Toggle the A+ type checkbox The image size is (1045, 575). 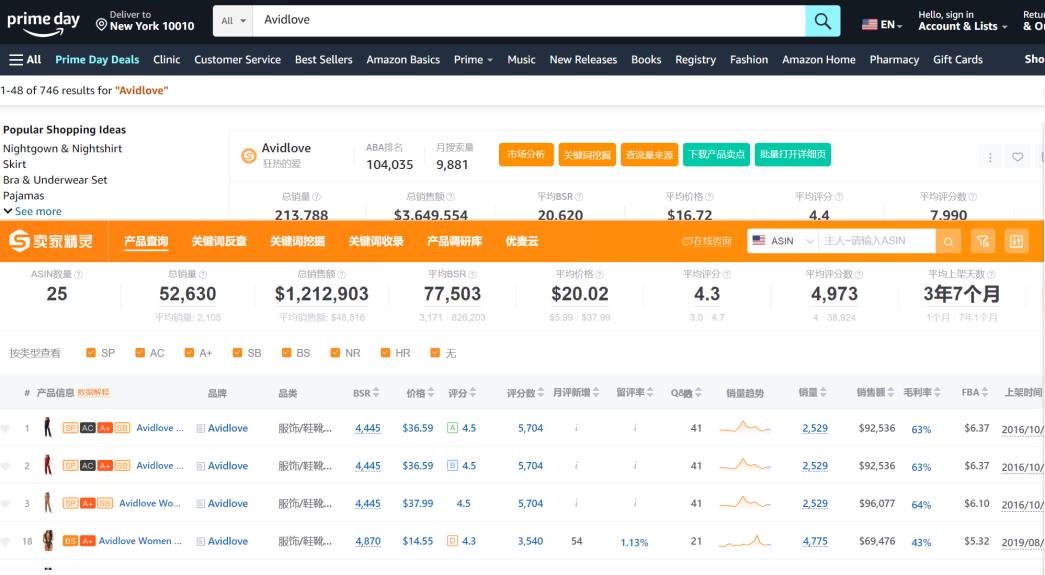point(188,353)
